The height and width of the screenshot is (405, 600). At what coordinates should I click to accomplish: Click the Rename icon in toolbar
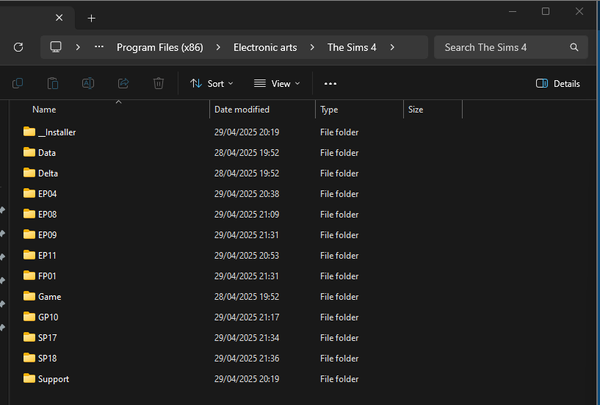(x=88, y=84)
